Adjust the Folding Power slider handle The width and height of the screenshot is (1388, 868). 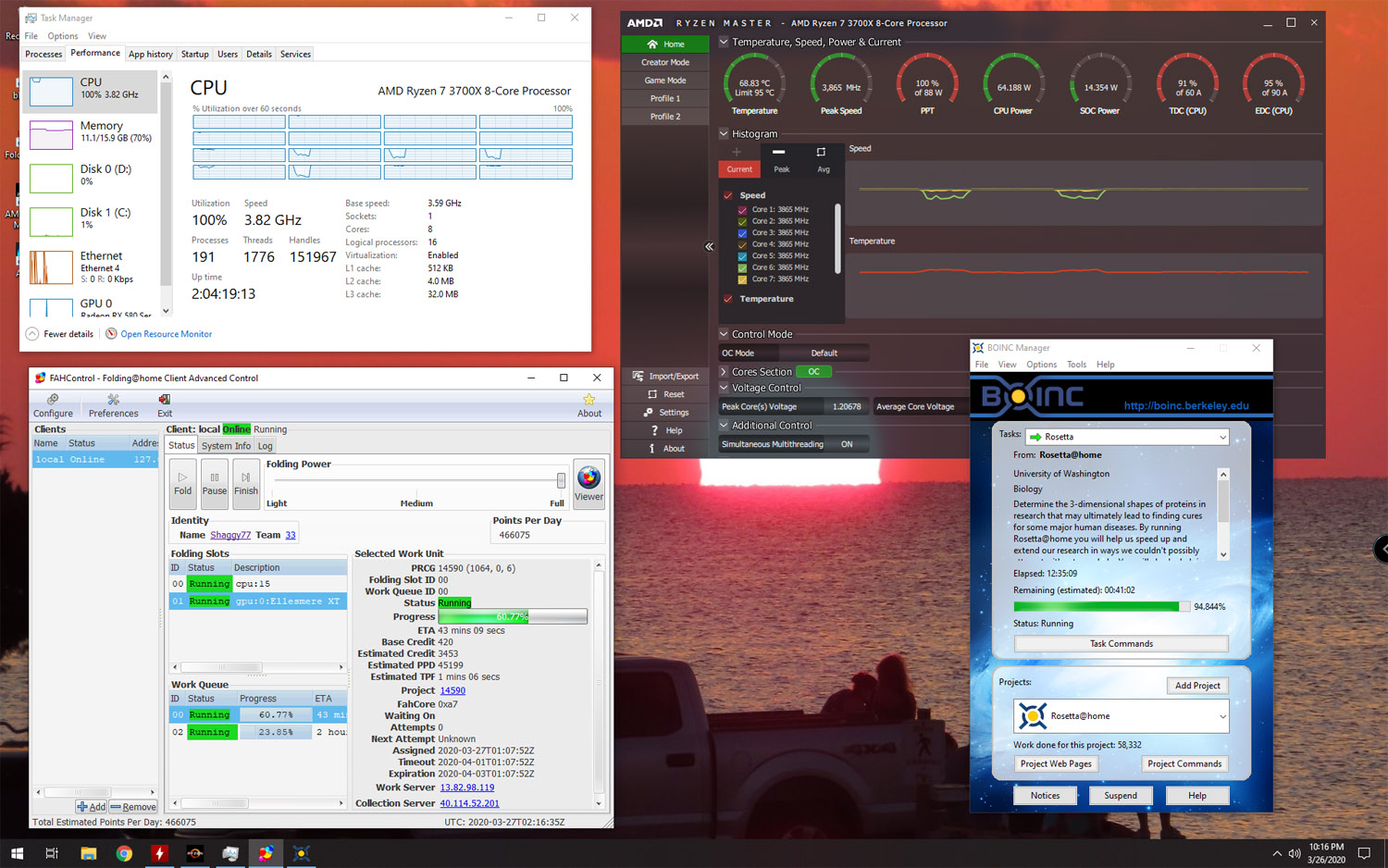561,479
